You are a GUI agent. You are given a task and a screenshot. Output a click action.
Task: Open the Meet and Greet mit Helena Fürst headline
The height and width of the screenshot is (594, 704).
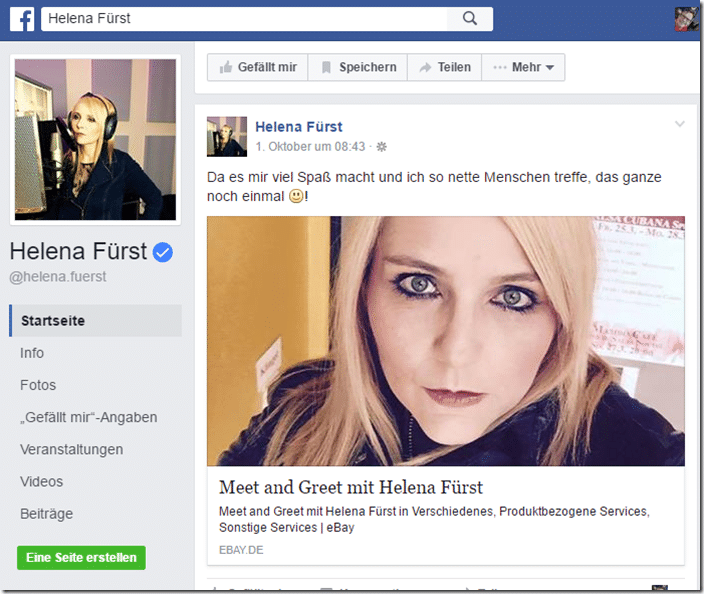351,488
